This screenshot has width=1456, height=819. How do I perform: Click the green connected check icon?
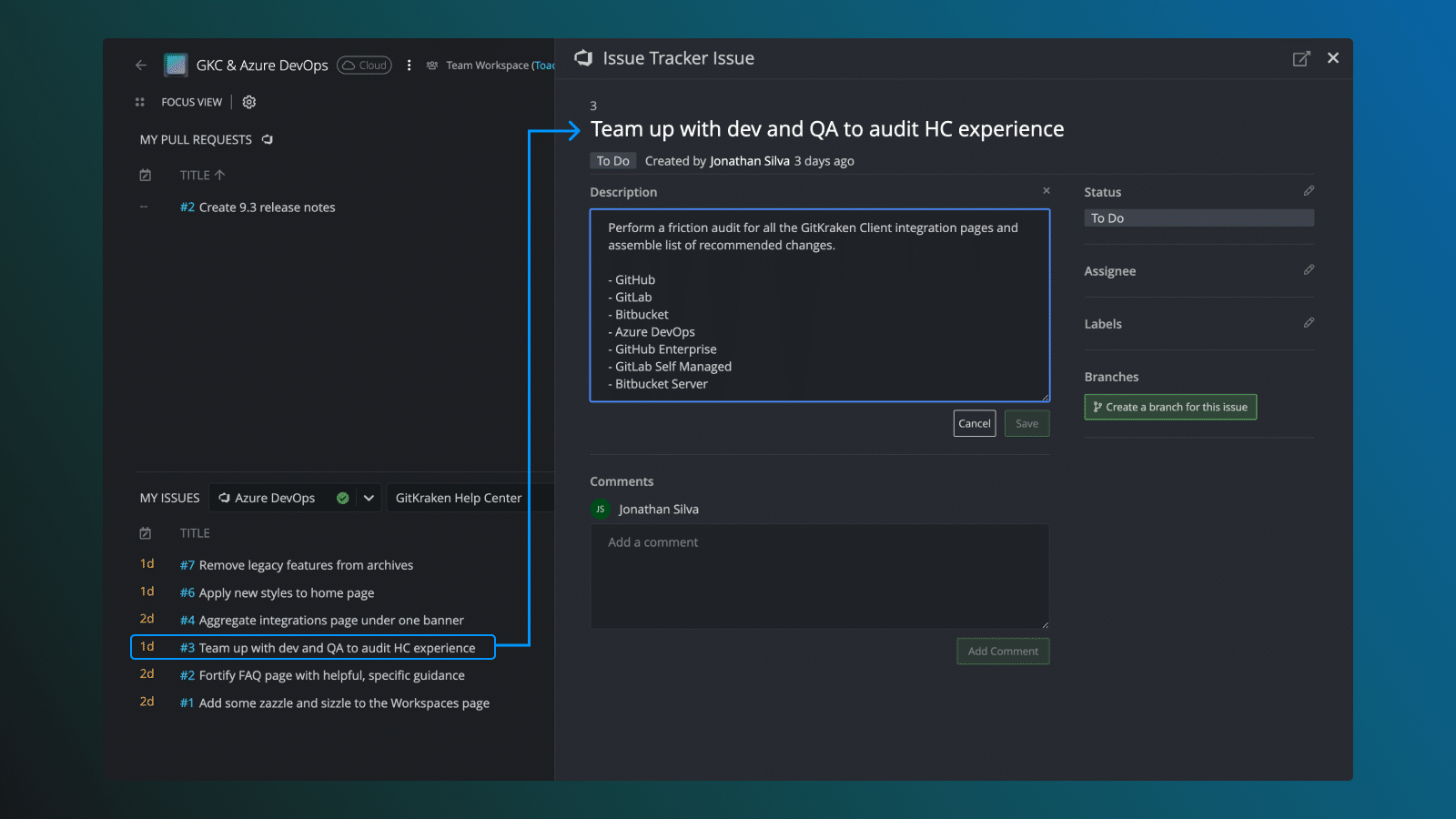pyautogui.click(x=343, y=498)
